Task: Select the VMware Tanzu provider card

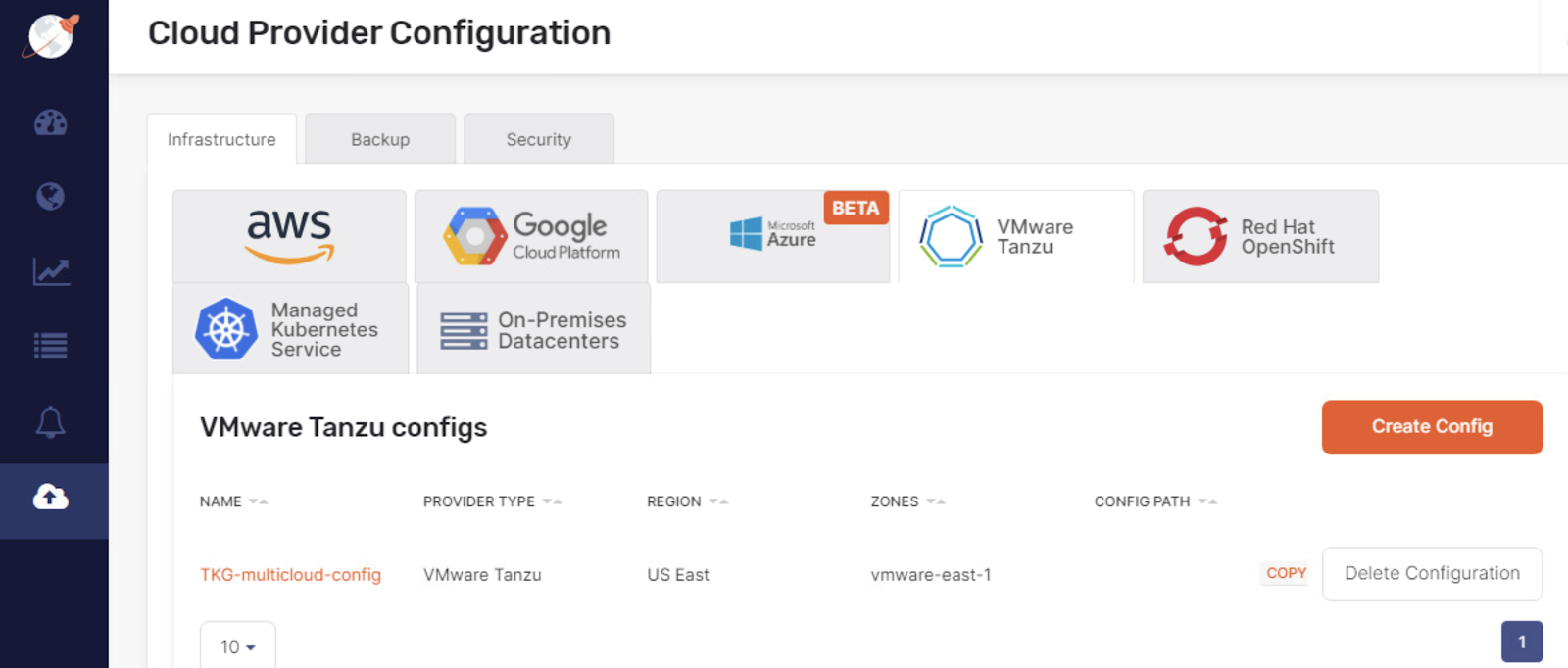Action: click(x=1016, y=236)
